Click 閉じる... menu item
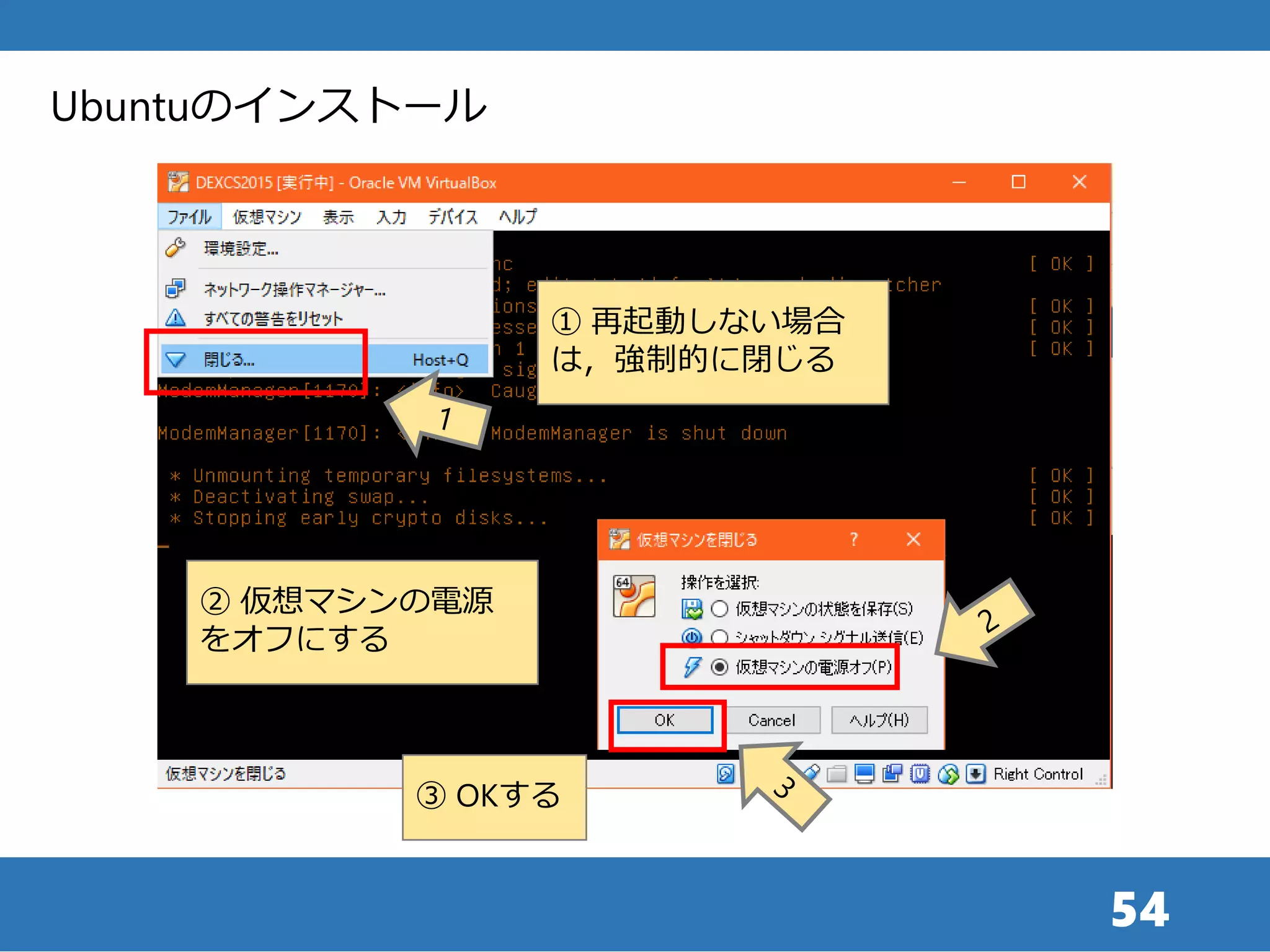This screenshot has height=952, width=1270. (326, 359)
